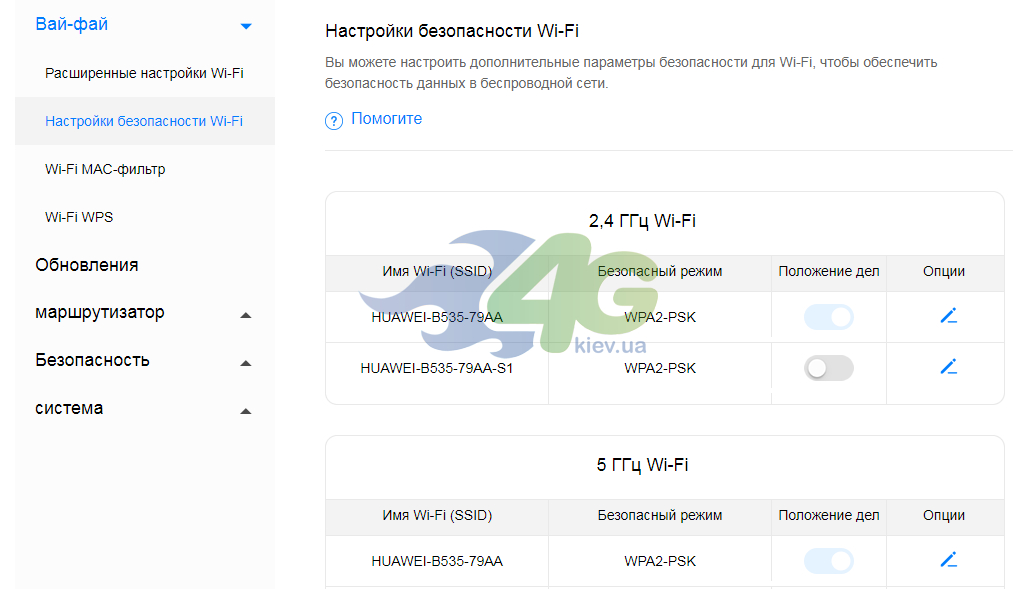This screenshot has width=1013, height=589.
Task: Collapse the Вай-фай menu section arrow
Action: point(245,26)
